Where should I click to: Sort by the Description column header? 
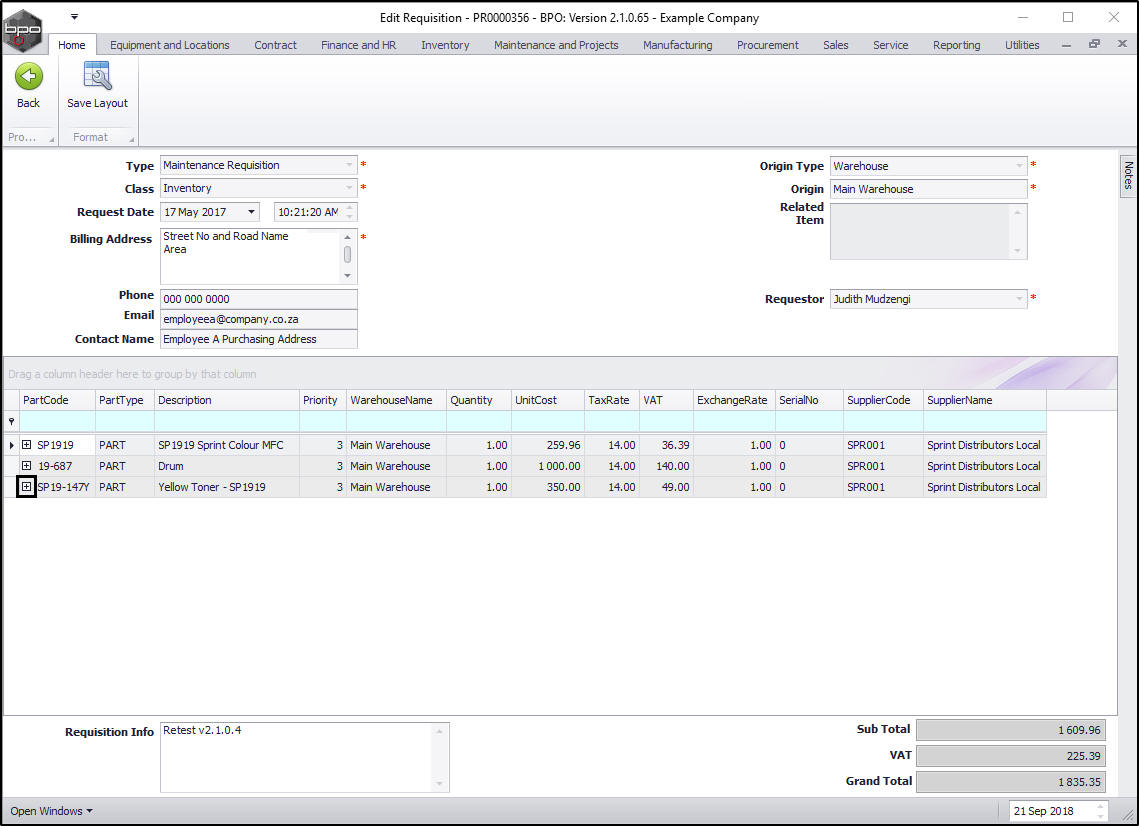coord(227,400)
